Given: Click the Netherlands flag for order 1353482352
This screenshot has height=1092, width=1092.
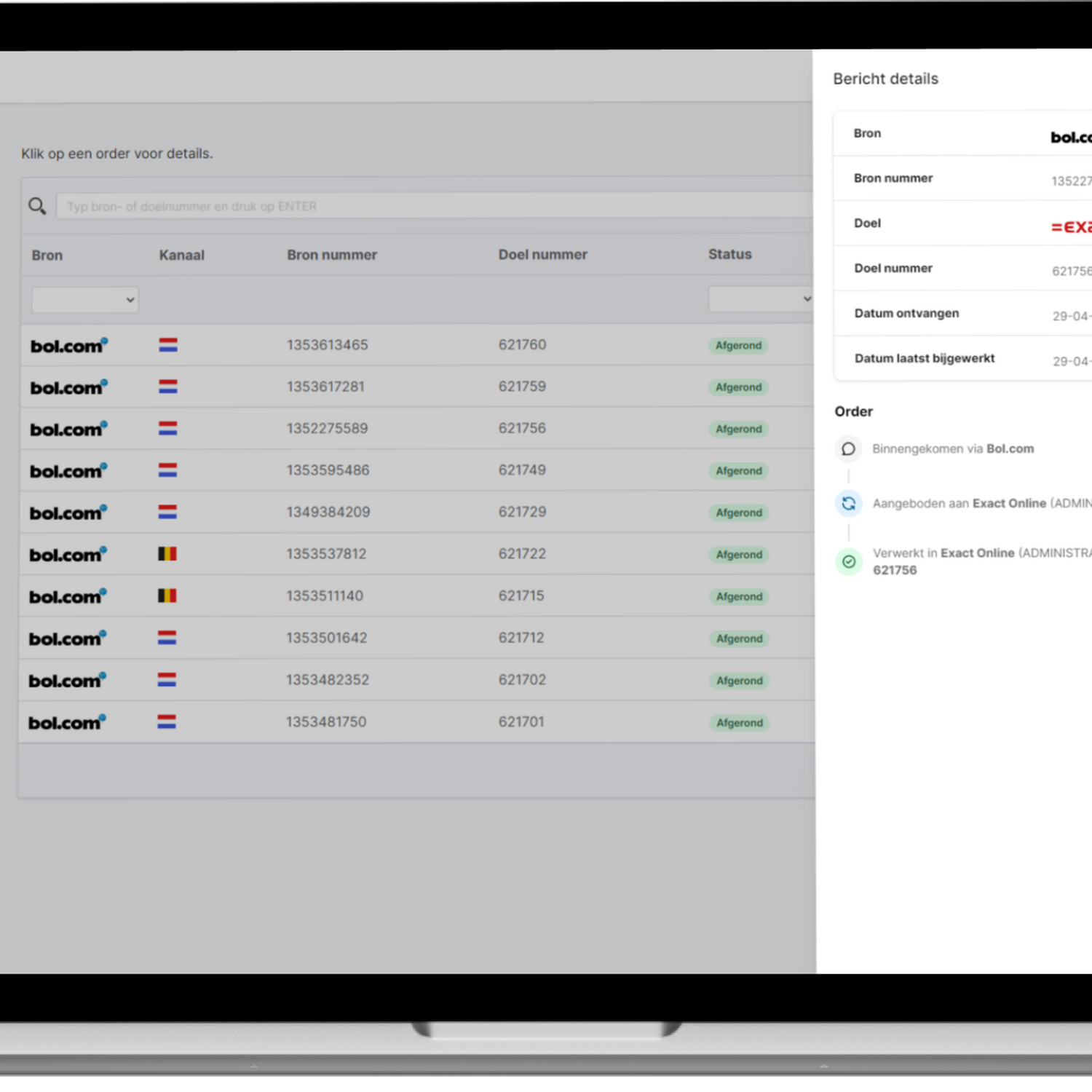Looking at the screenshot, I should tap(167, 680).
